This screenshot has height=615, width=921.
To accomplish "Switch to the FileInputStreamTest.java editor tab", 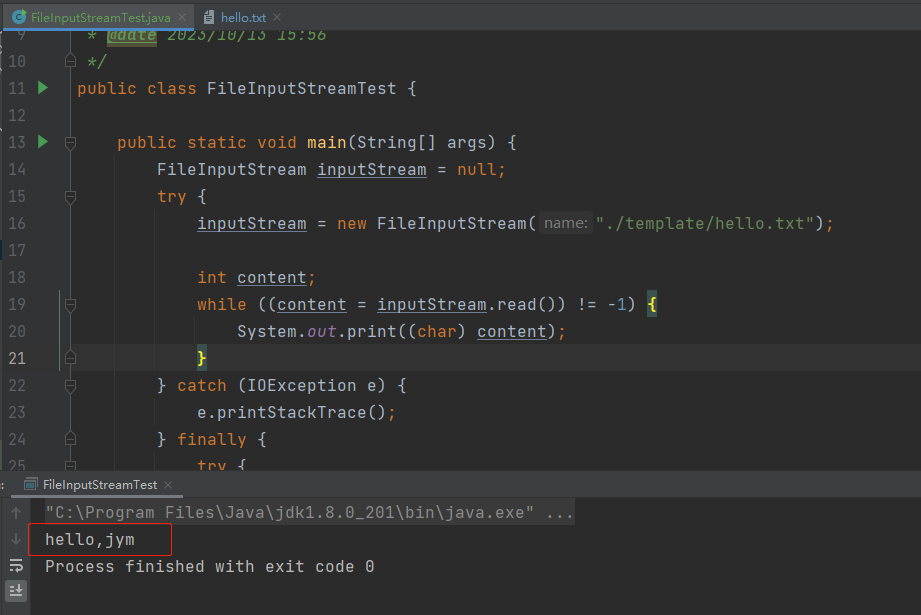I will tap(100, 18).
